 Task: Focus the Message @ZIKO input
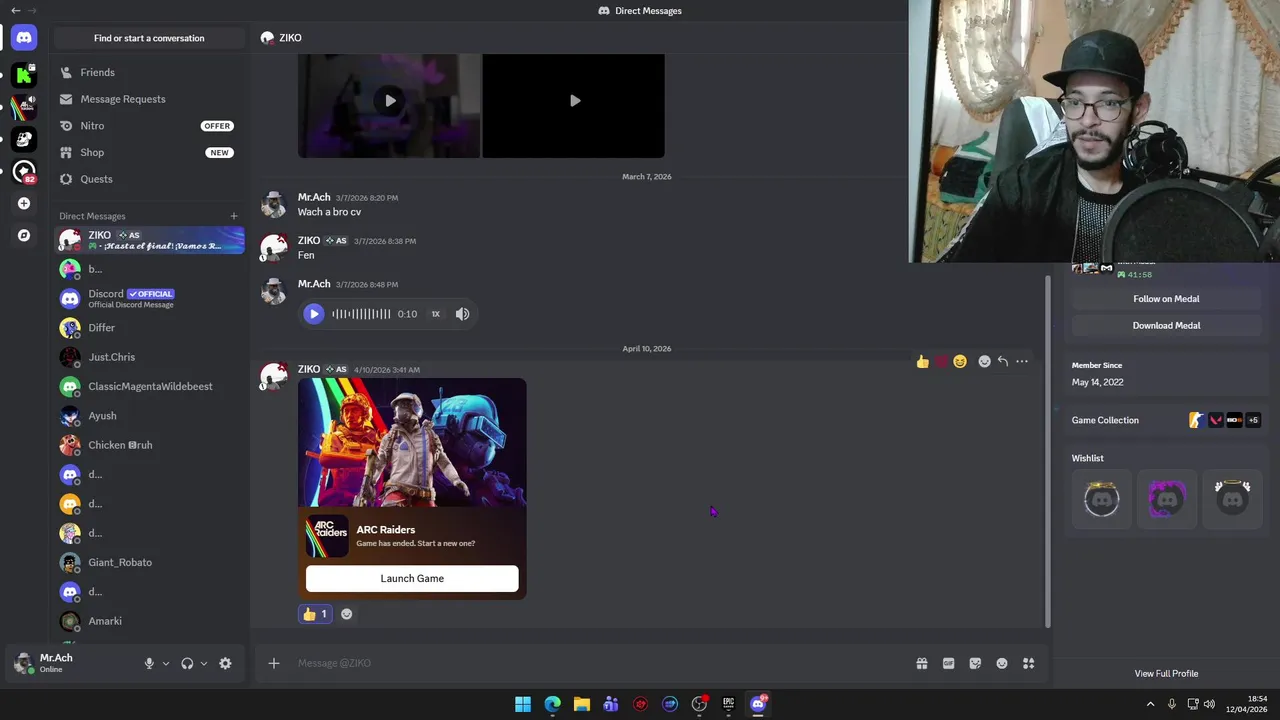pos(600,663)
